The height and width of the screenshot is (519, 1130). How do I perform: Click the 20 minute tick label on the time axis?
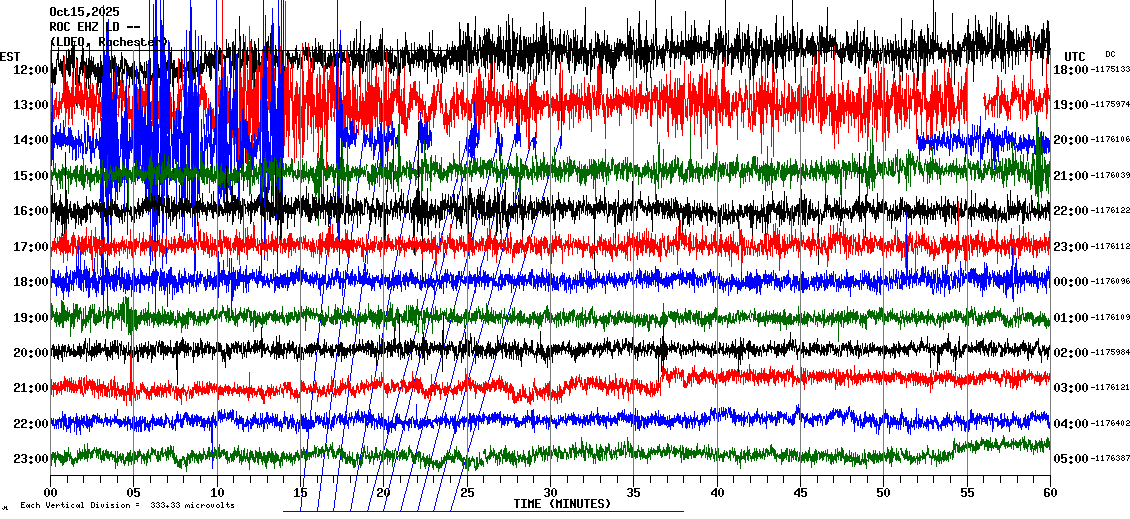pyautogui.click(x=383, y=492)
